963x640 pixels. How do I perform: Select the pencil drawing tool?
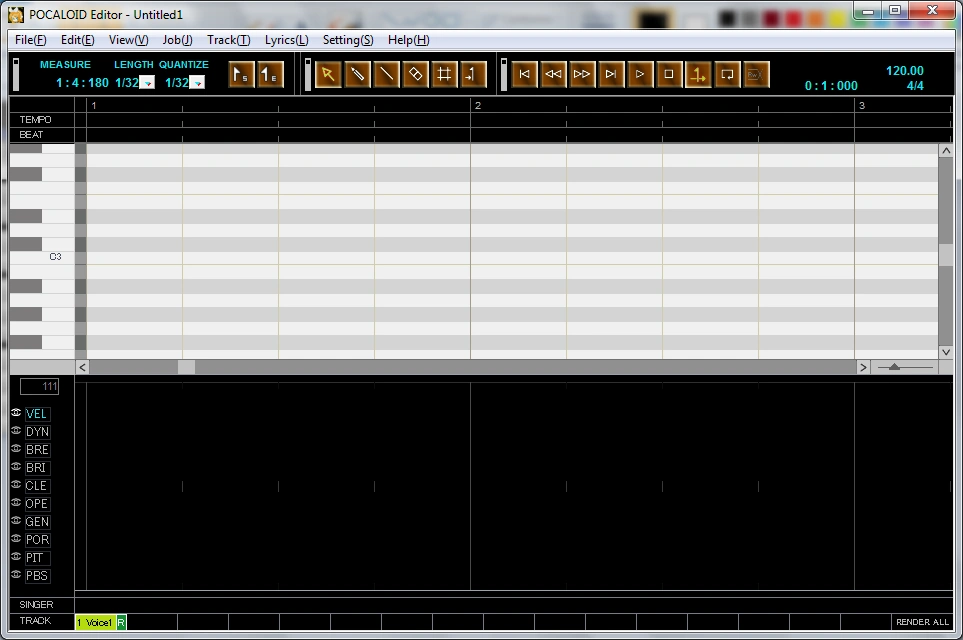357,75
